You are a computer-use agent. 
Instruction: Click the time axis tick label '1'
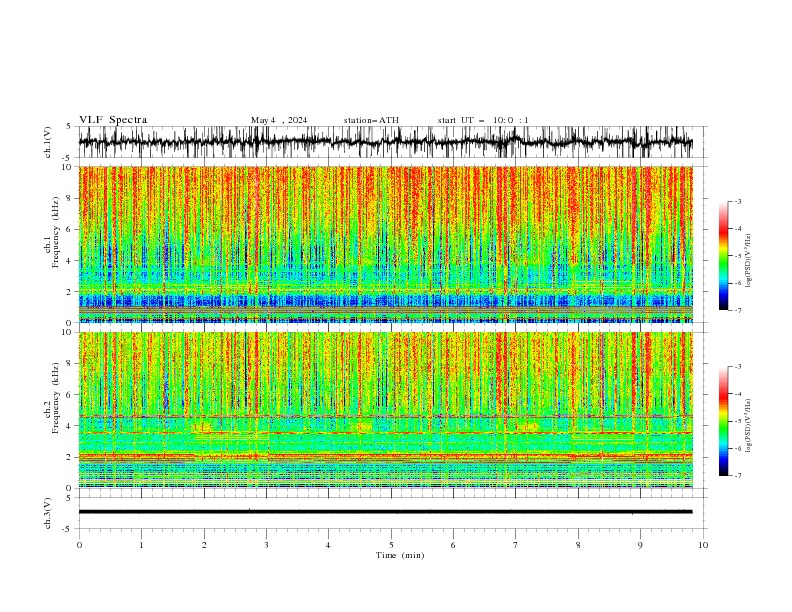(x=141, y=545)
